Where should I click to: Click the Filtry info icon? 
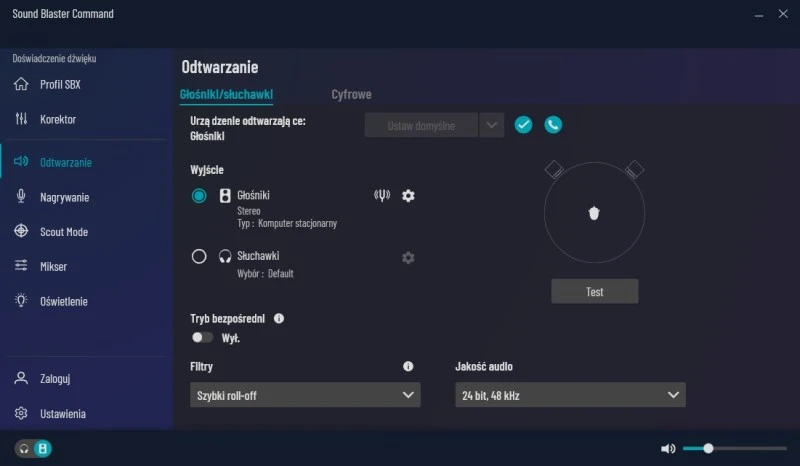point(408,367)
